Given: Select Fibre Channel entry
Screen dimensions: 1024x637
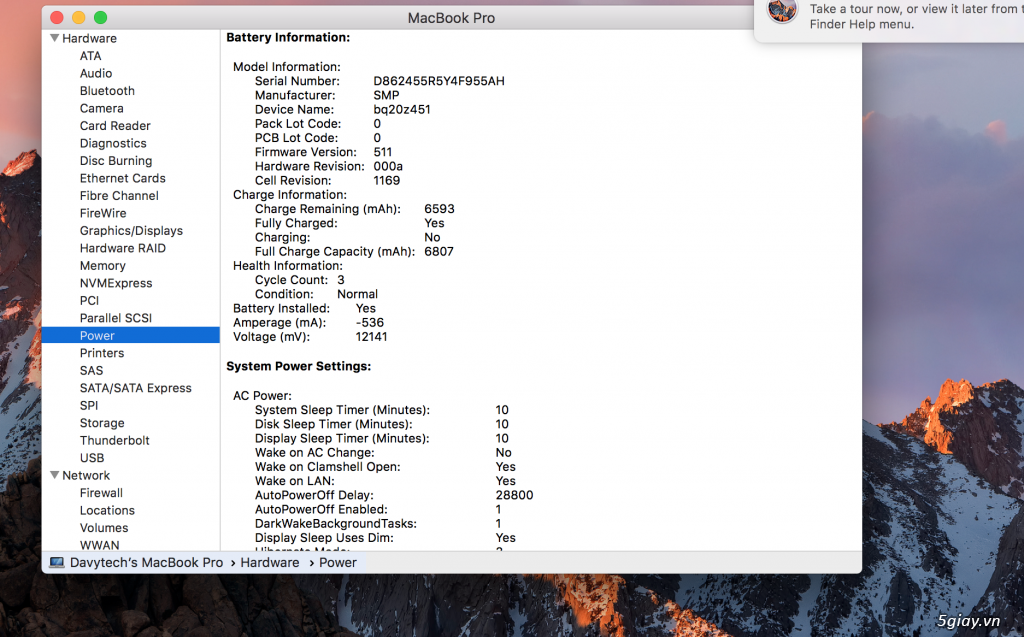Looking at the screenshot, I should point(119,195).
